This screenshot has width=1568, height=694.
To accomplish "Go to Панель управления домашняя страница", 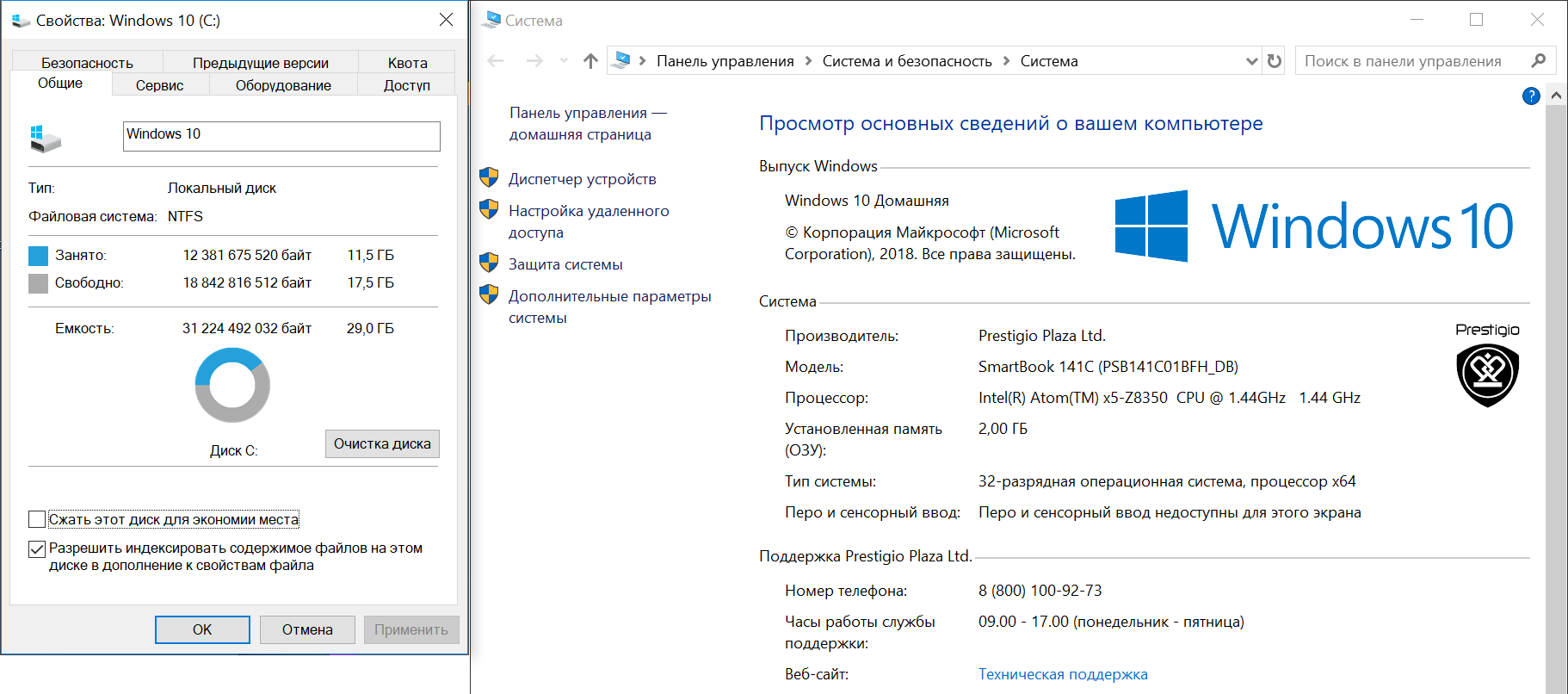I will (588, 123).
